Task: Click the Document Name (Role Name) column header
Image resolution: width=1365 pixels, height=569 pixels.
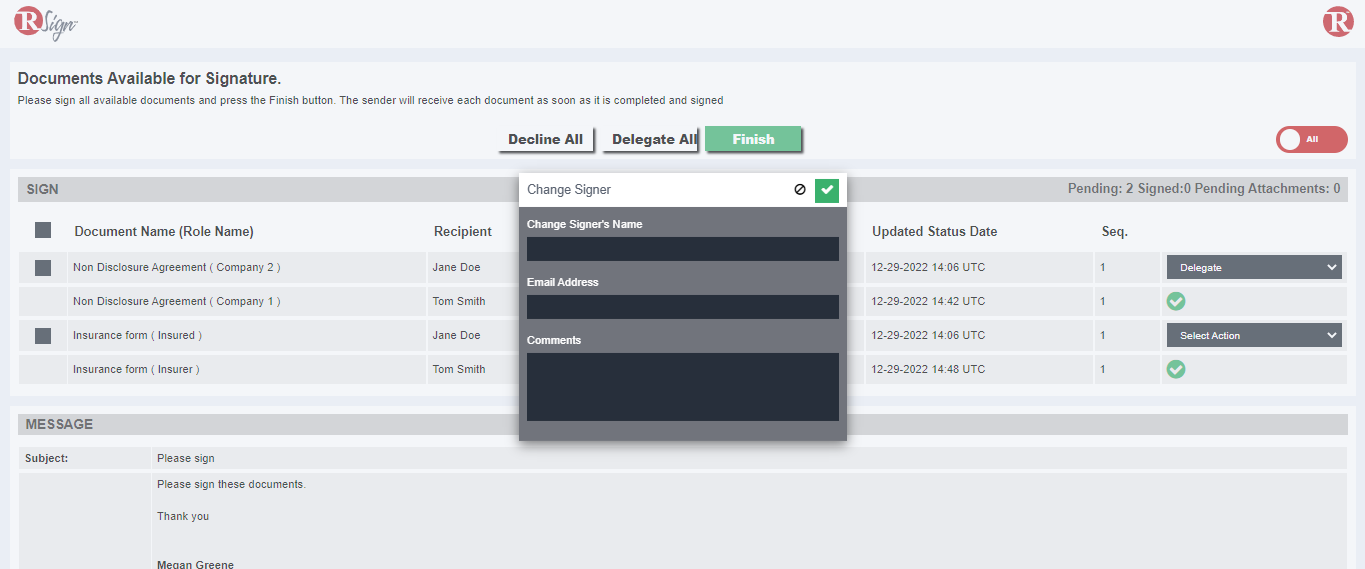Action: (x=164, y=231)
